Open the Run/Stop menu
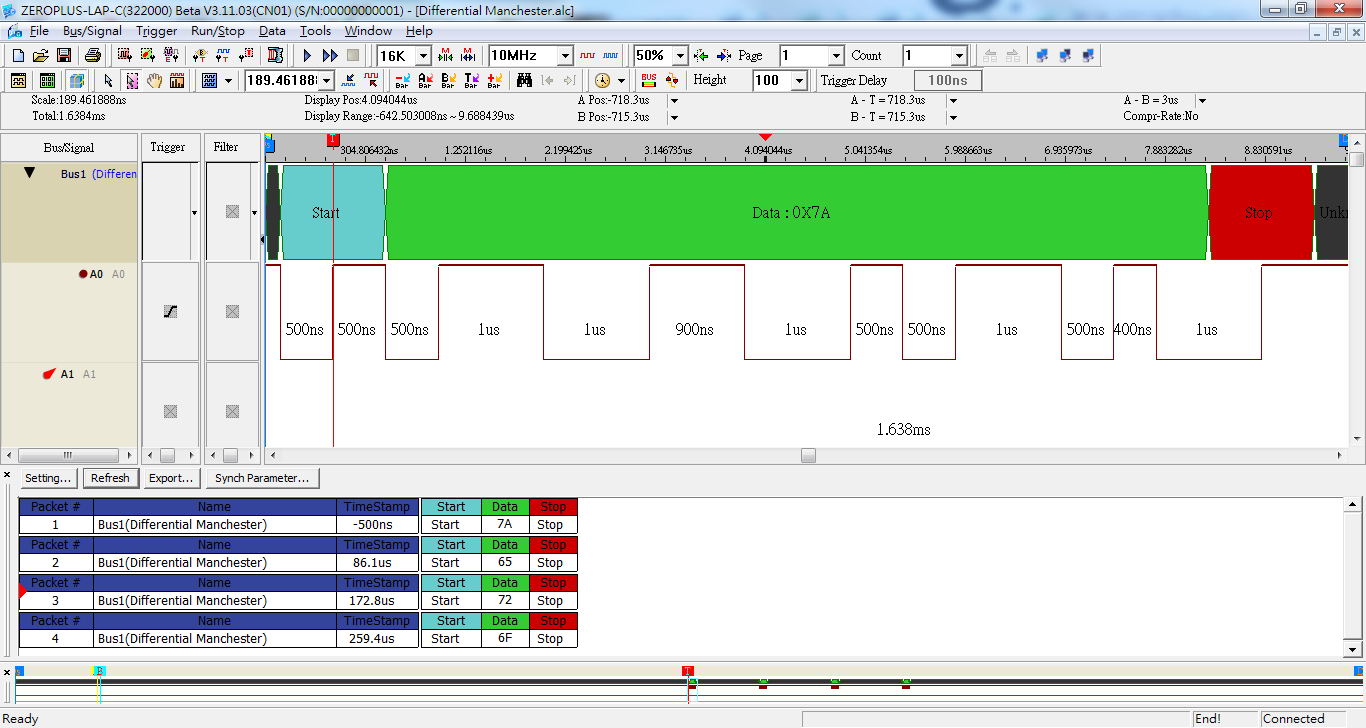Viewport: 1366px width, 728px height. click(218, 31)
